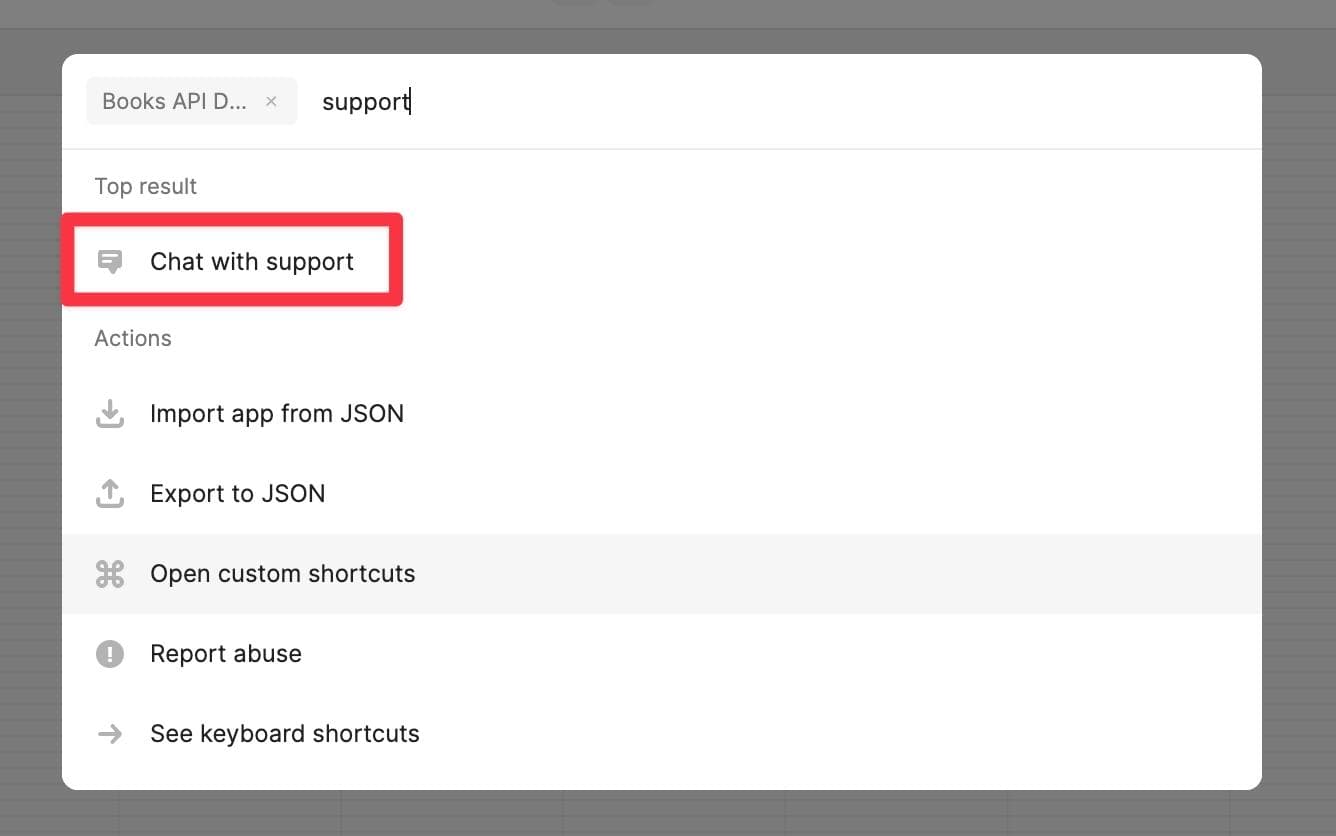Open Chat with support
Viewport: 1336px width, 836px height.
click(252, 262)
